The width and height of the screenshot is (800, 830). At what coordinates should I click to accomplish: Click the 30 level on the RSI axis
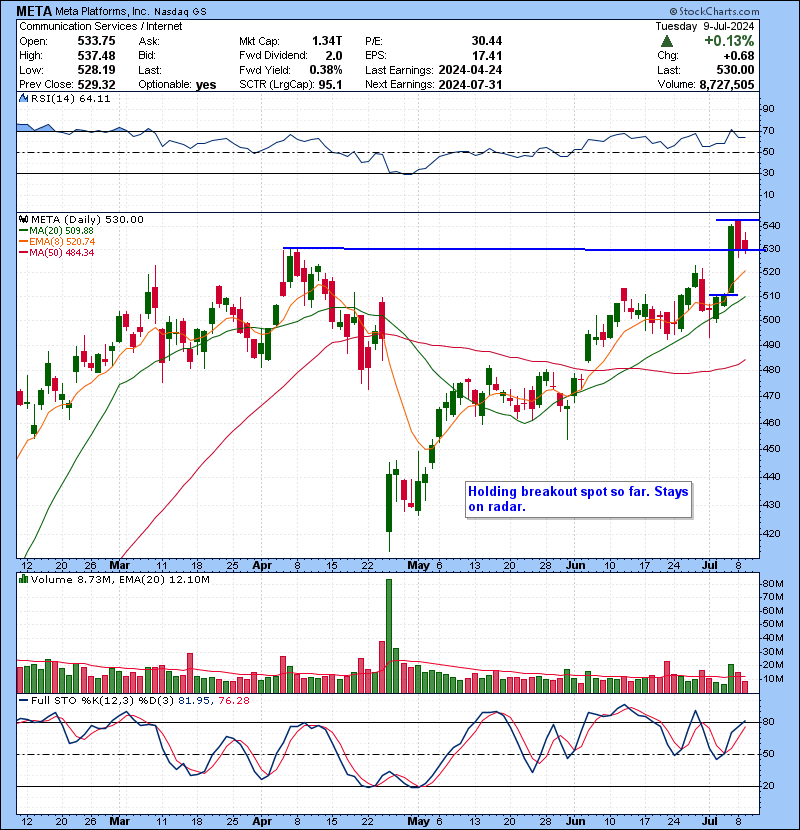click(x=768, y=173)
